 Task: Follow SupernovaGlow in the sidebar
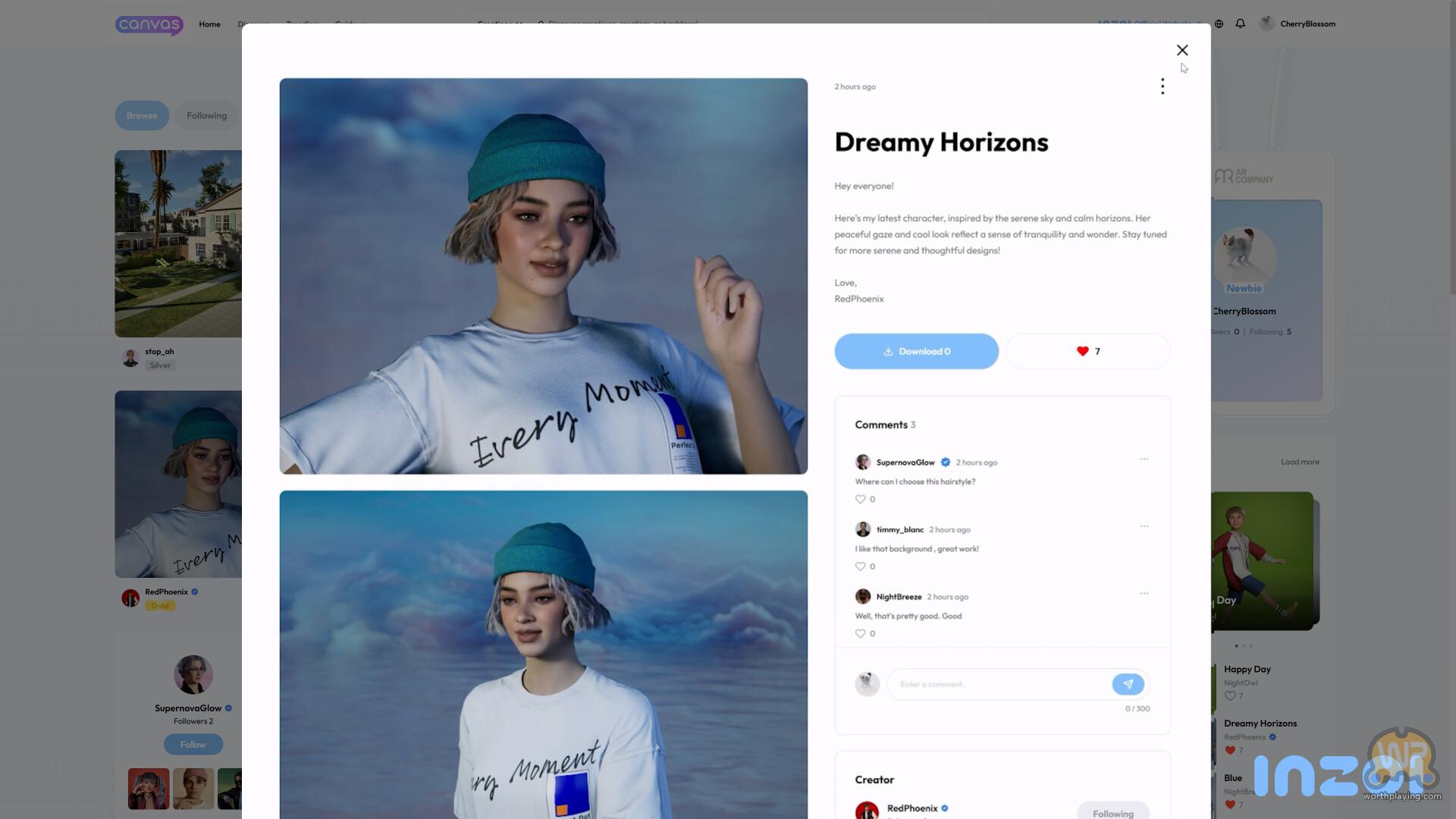coord(193,744)
